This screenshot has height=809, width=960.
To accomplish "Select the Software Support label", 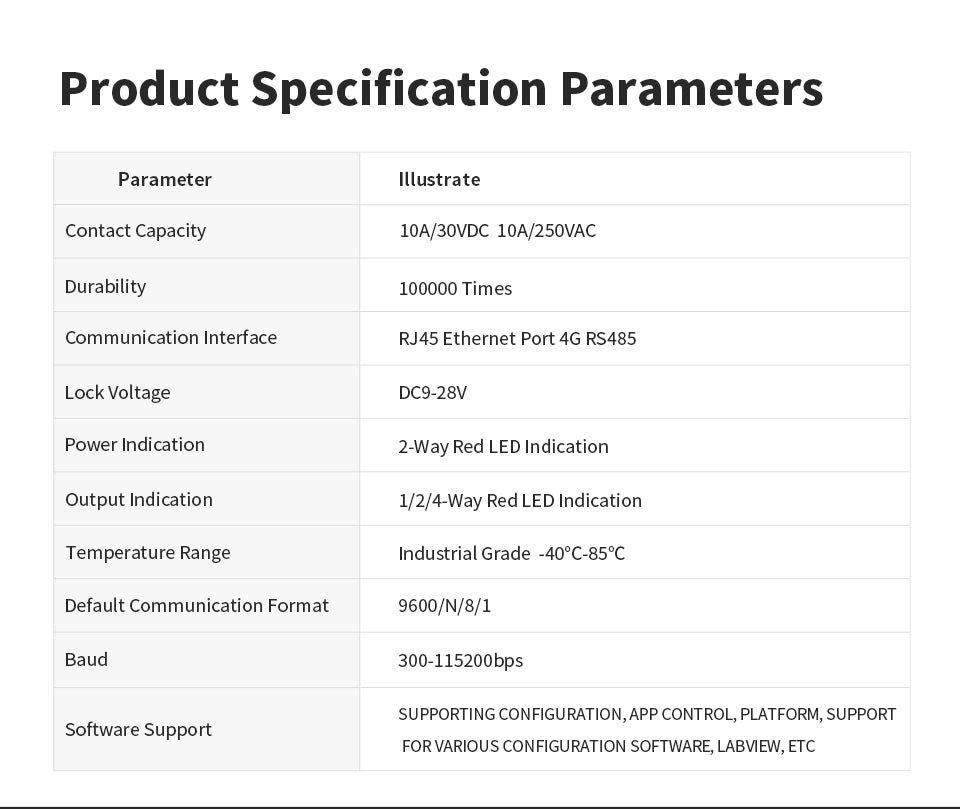I will [138, 730].
